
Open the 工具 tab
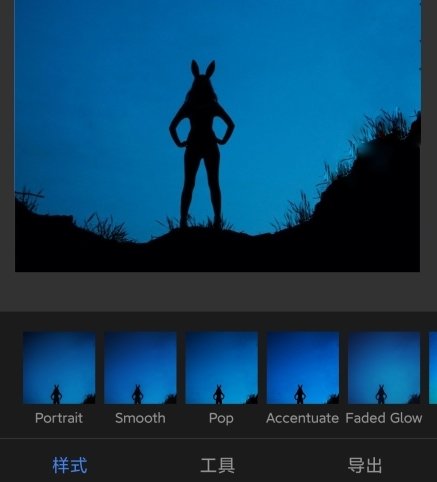218,465
